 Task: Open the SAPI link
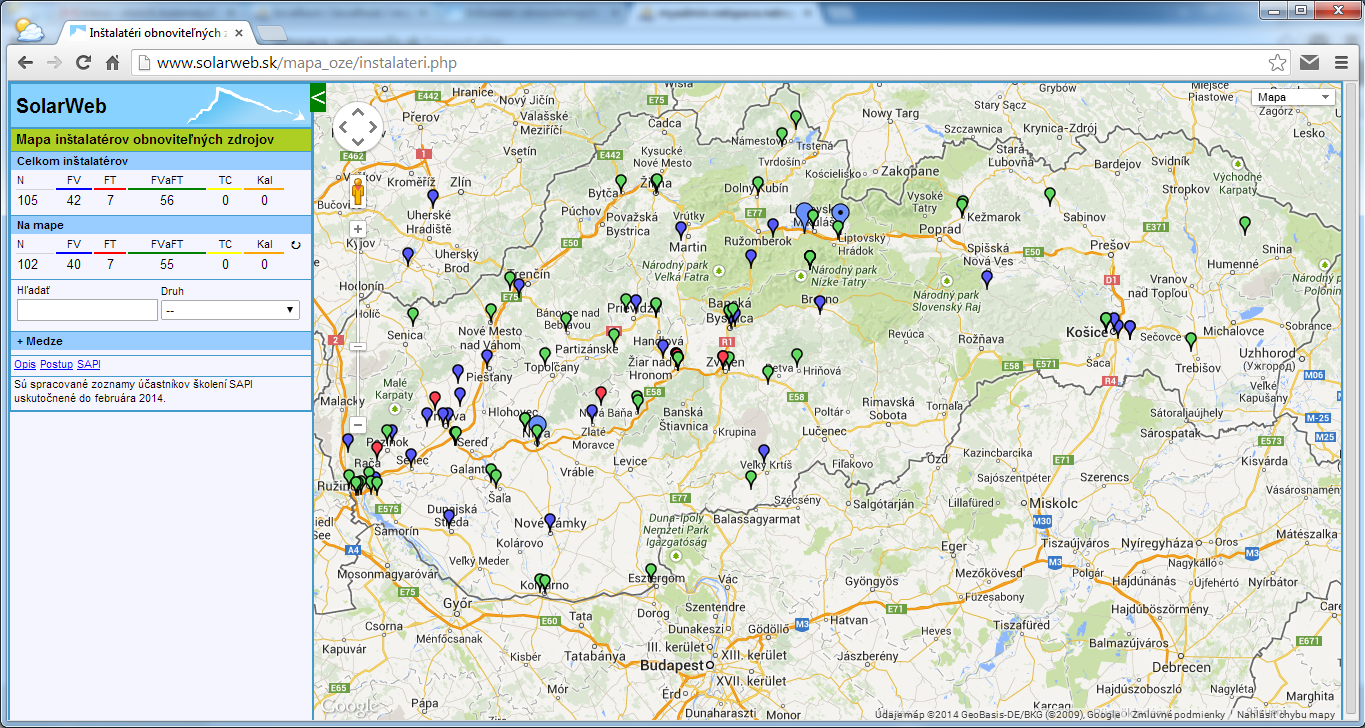click(x=88, y=364)
